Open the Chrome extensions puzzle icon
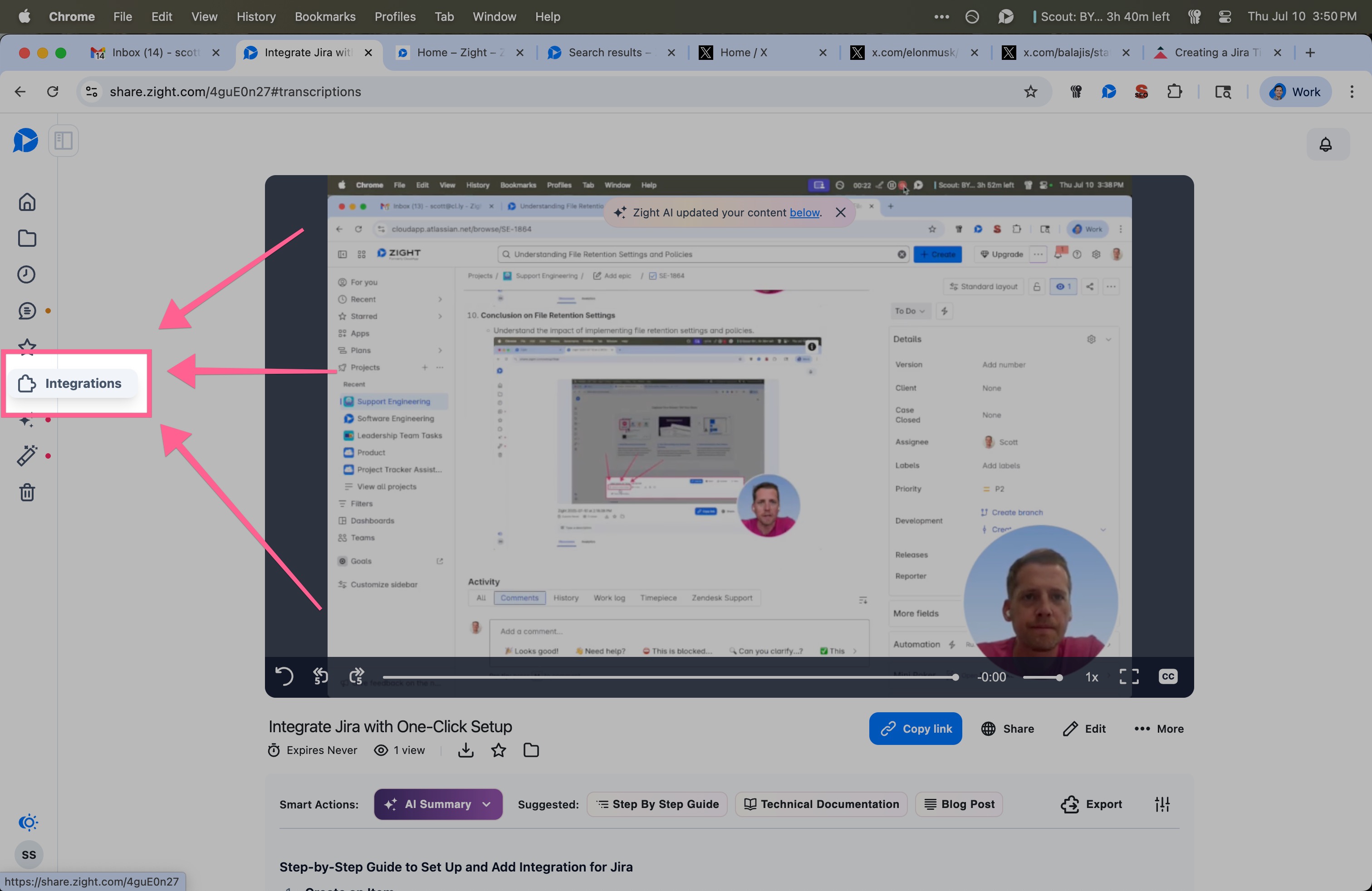 (x=1174, y=92)
